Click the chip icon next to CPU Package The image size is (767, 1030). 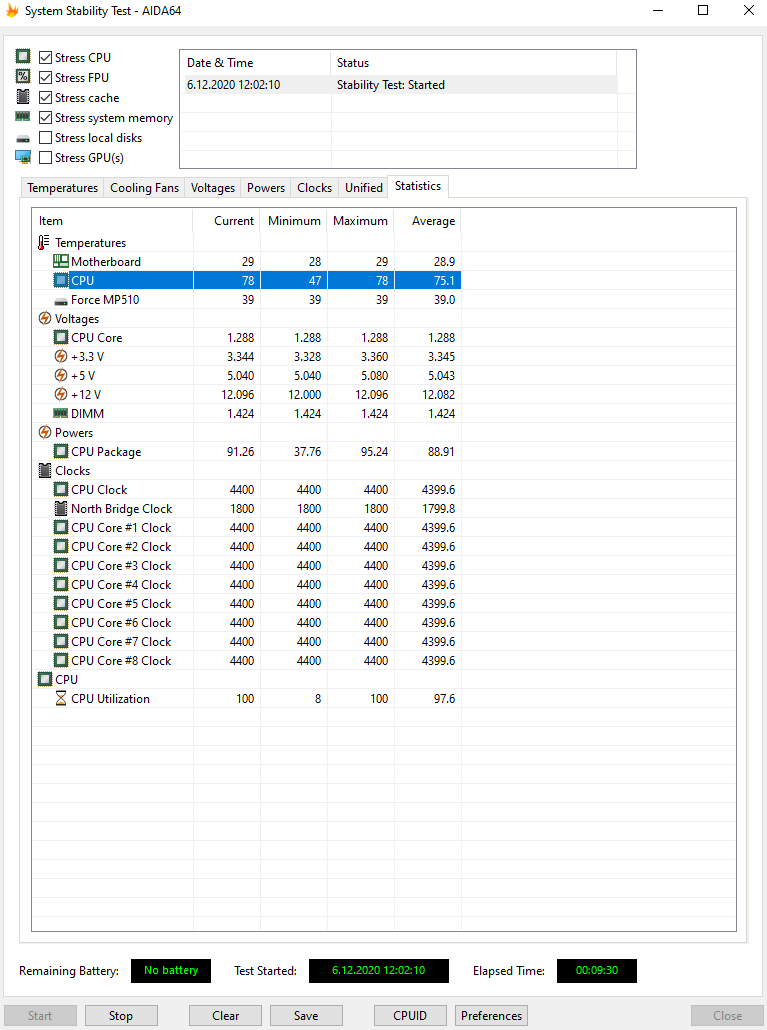(61, 451)
